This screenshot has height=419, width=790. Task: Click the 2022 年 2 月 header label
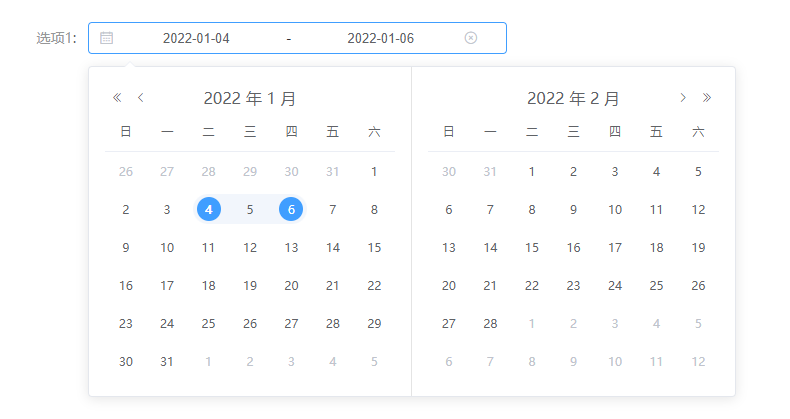point(573,98)
